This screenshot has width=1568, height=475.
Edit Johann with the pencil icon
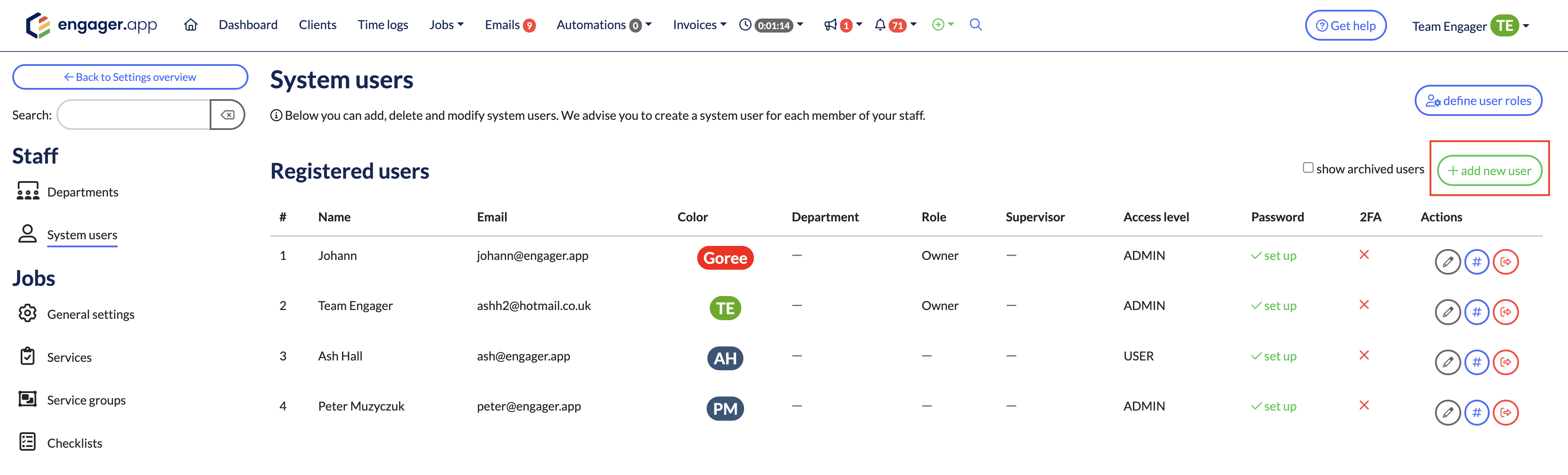tap(1448, 262)
